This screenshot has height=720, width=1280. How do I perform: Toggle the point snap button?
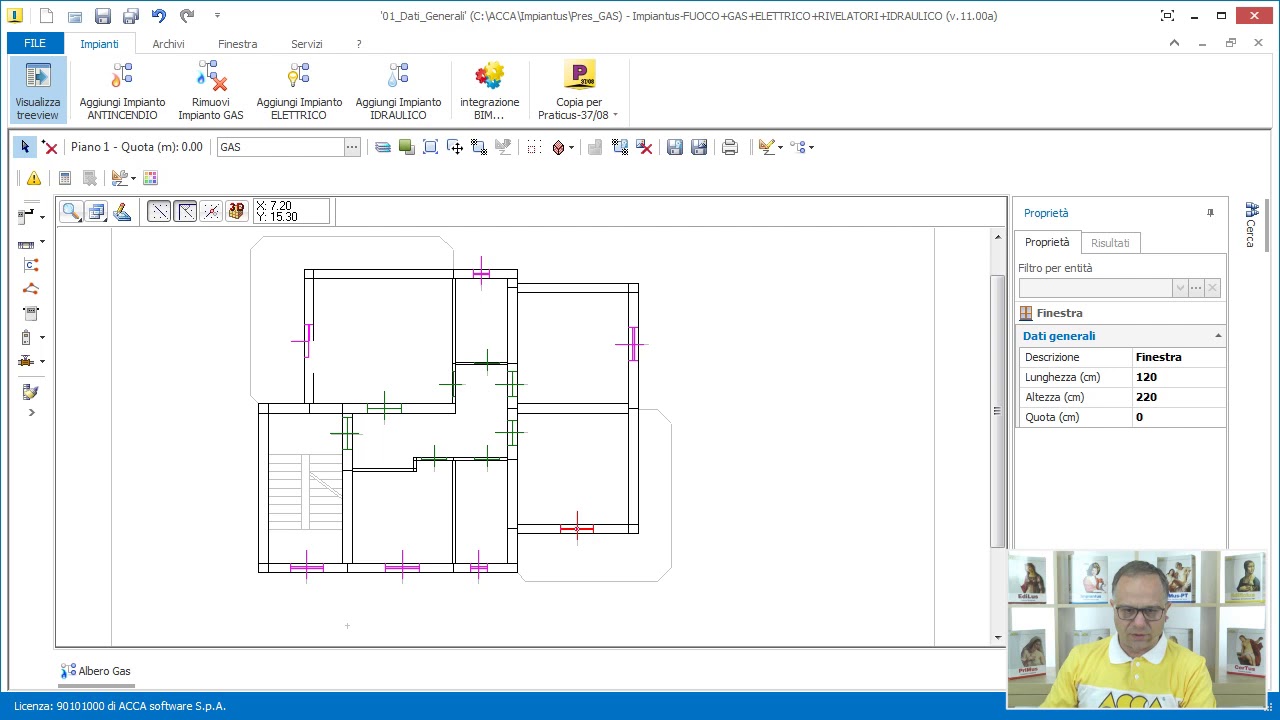click(211, 211)
